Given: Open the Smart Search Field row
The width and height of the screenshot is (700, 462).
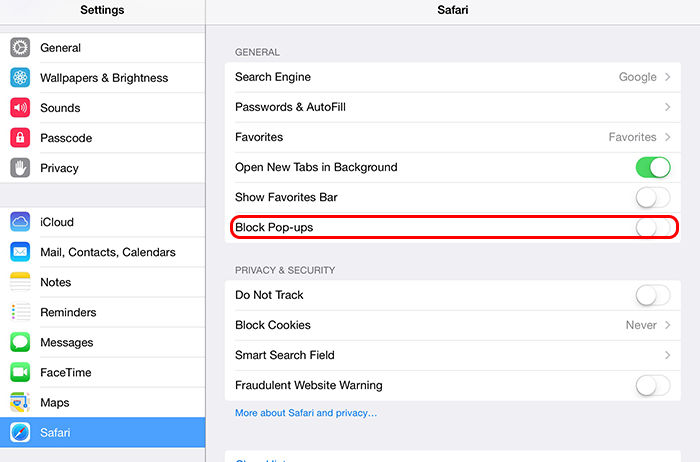Looking at the screenshot, I should 453,355.
